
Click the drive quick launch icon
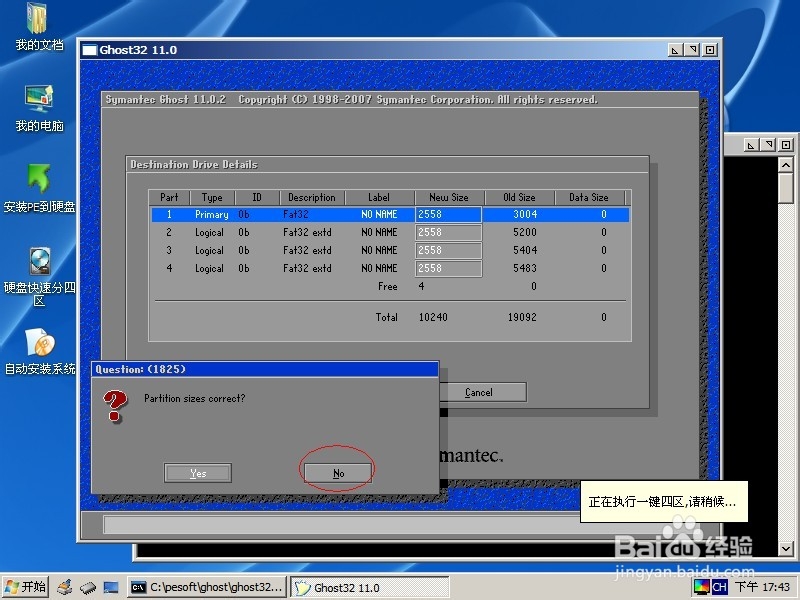pyautogui.click(x=88, y=587)
